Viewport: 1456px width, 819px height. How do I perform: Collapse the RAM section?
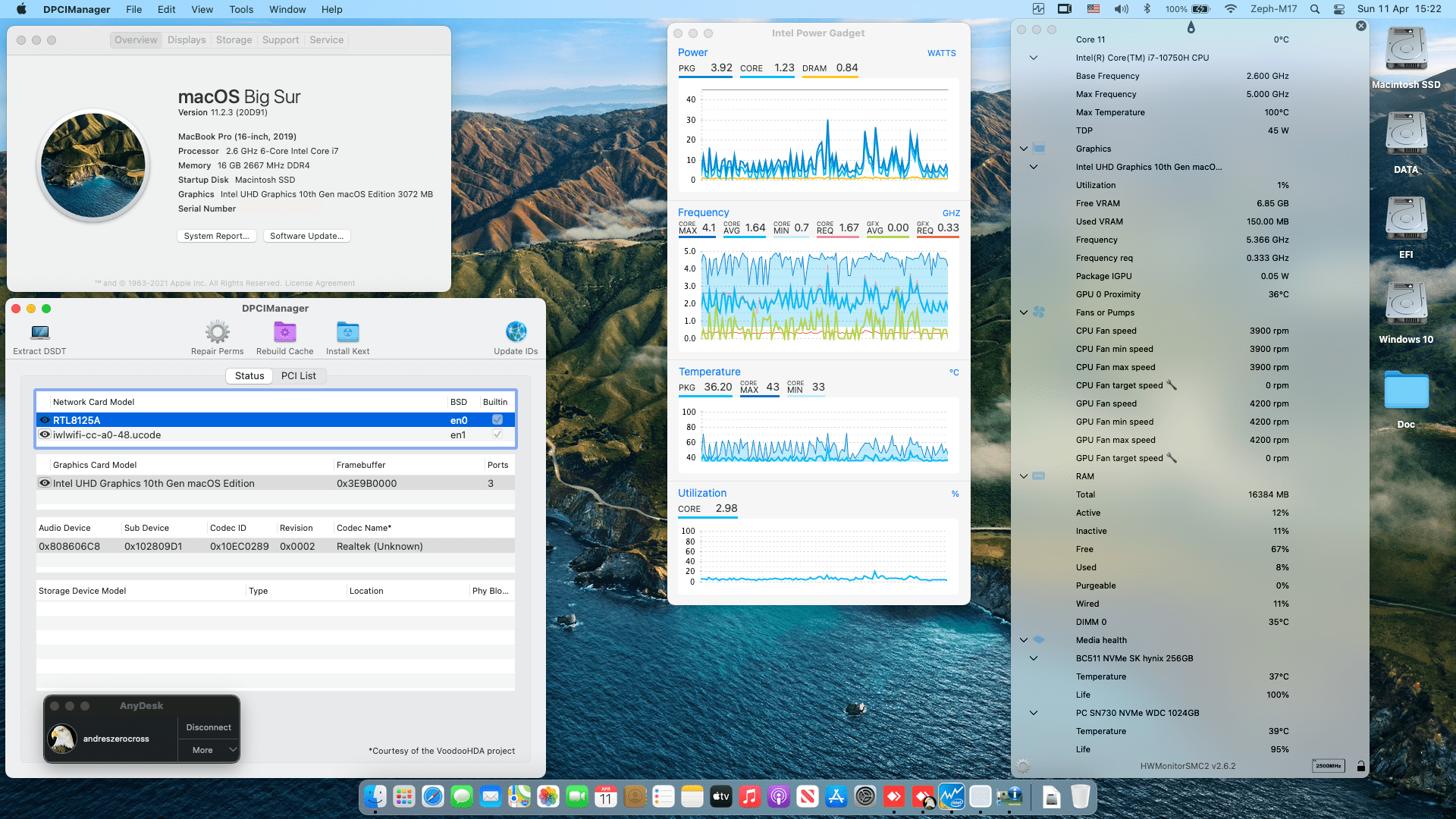pyautogui.click(x=1024, y=476)
